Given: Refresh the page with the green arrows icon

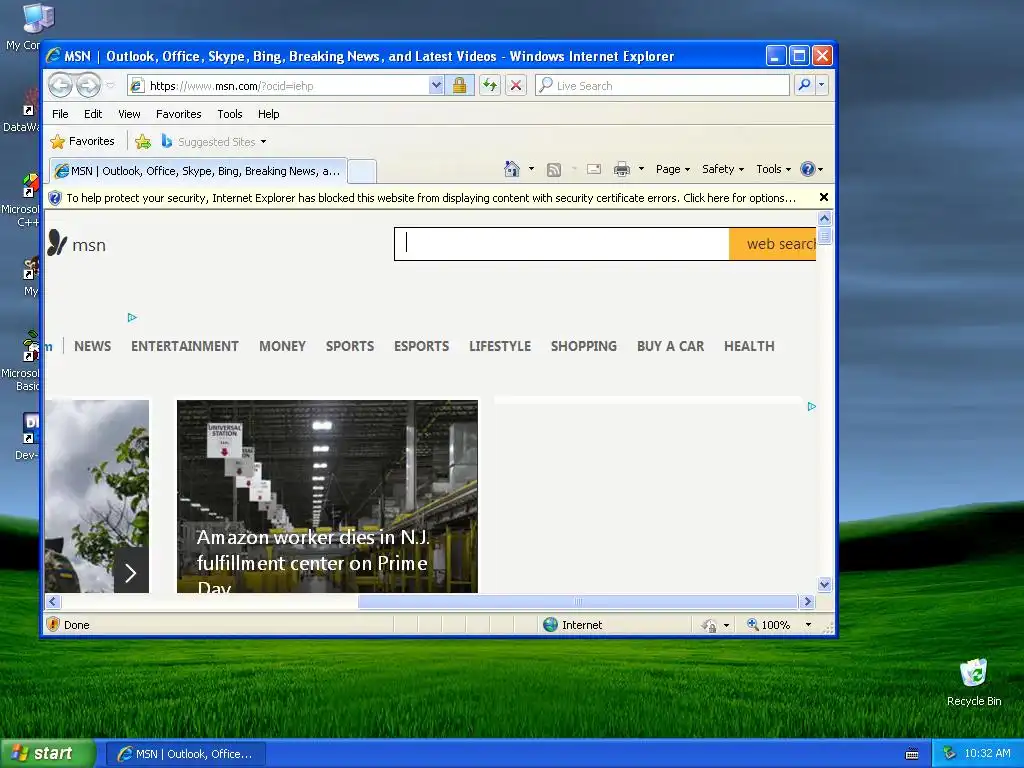Looking at the screenshot, I should (x=490, y=86).
